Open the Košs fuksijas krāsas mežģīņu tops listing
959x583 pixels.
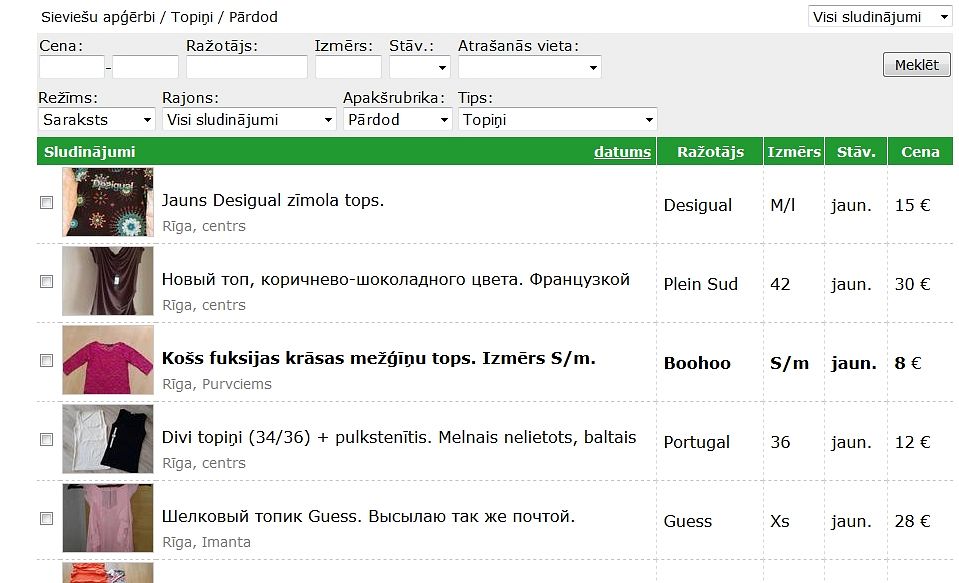[379, 358]
